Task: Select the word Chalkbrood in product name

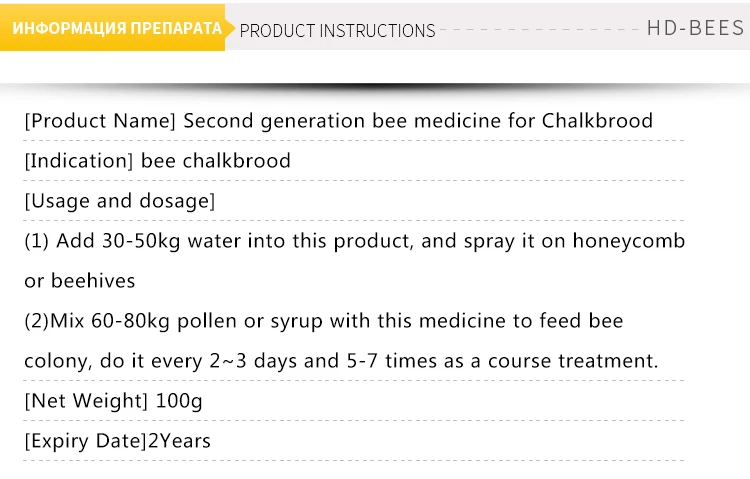Action: 597,121
